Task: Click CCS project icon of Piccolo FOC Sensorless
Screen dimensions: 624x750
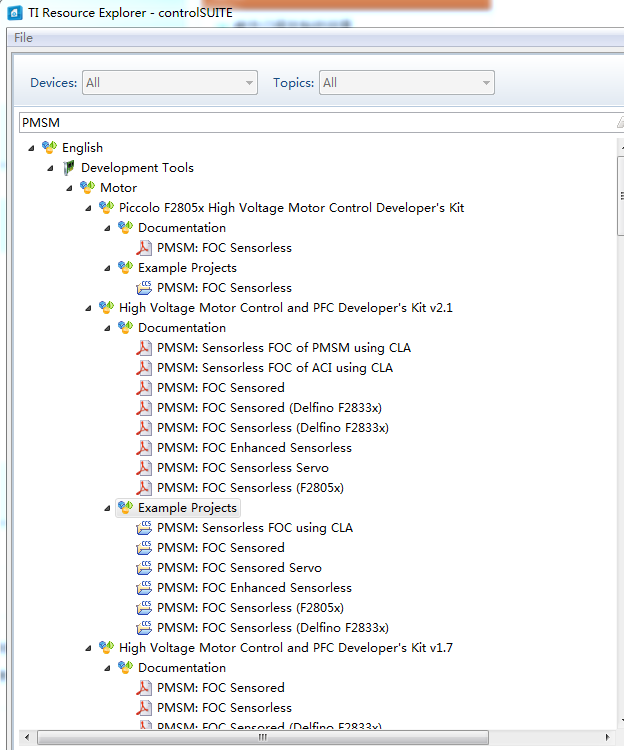Action: (x=144, y=287)
